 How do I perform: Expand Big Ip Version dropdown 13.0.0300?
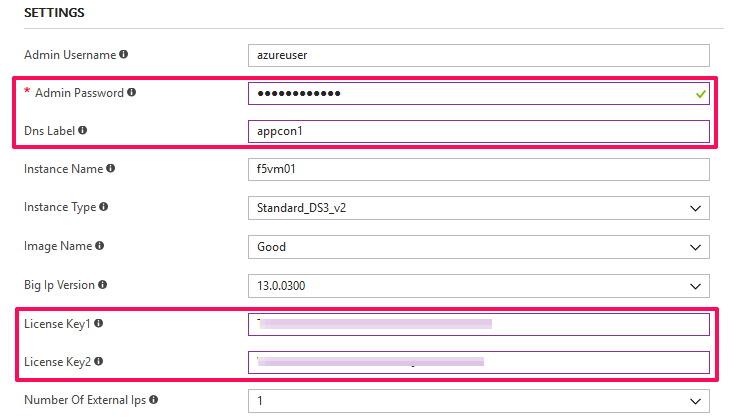[x=479, y=286]
